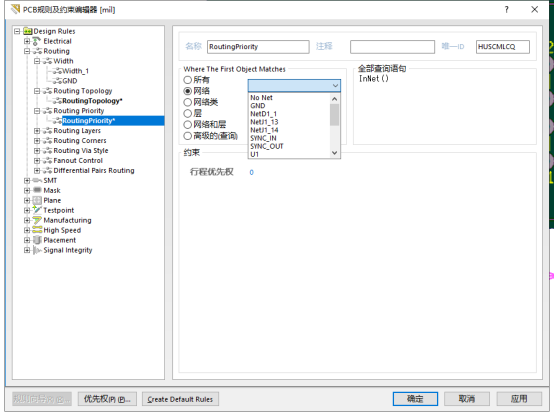Open the 优先权 priorities button

click(107, 399)
